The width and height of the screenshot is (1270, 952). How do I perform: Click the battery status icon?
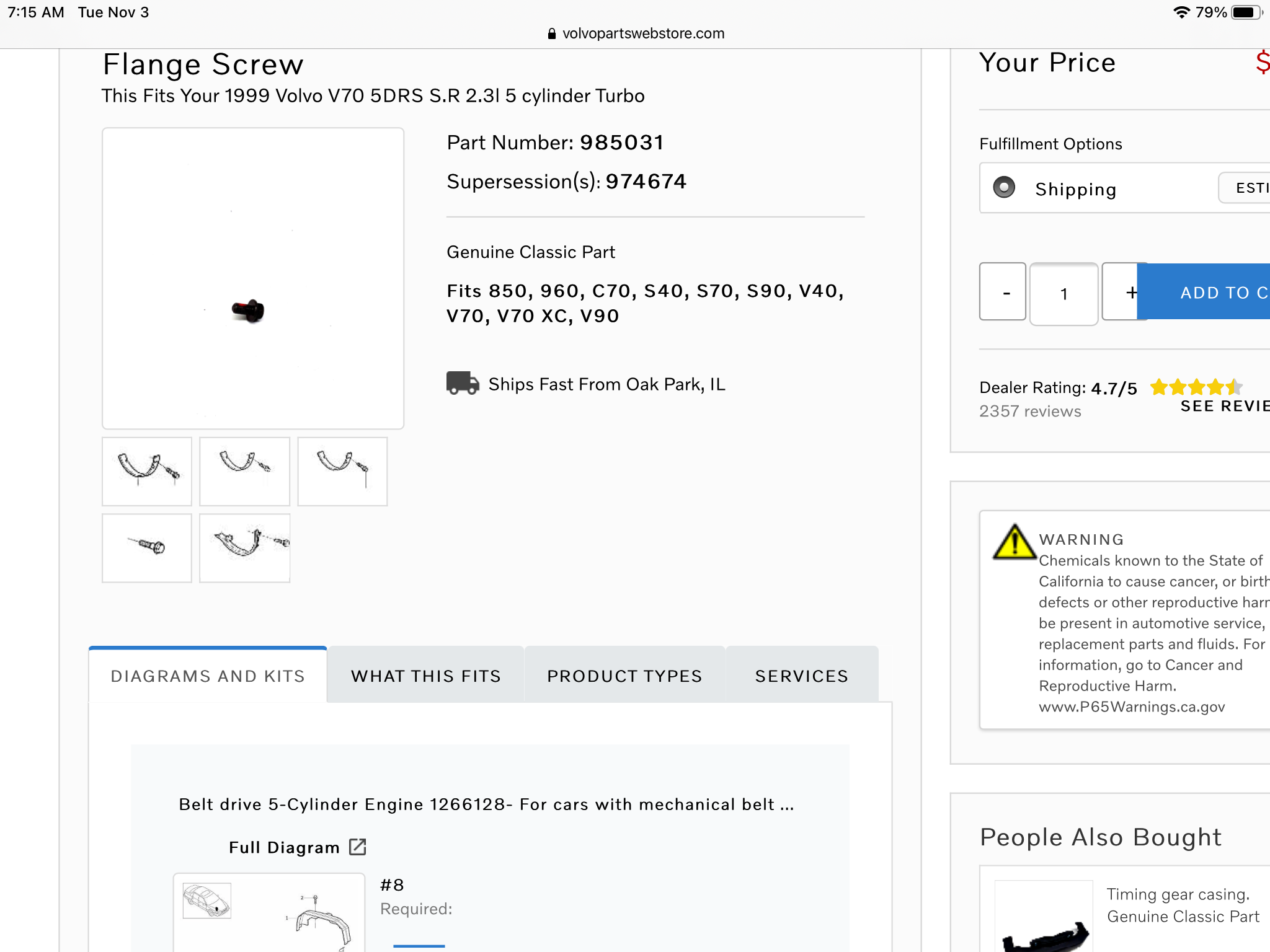point(1245,12)
